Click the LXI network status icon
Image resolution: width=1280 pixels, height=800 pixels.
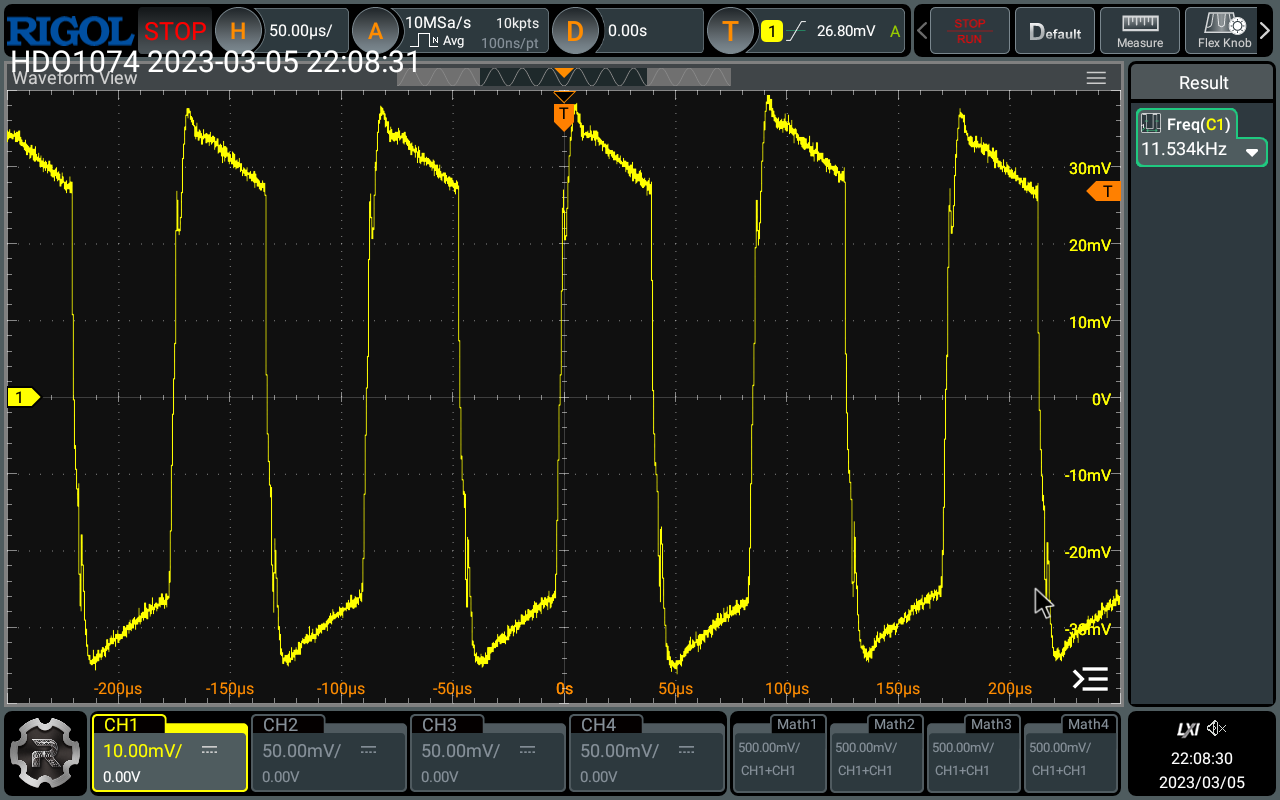click(x=1188, y=729)
